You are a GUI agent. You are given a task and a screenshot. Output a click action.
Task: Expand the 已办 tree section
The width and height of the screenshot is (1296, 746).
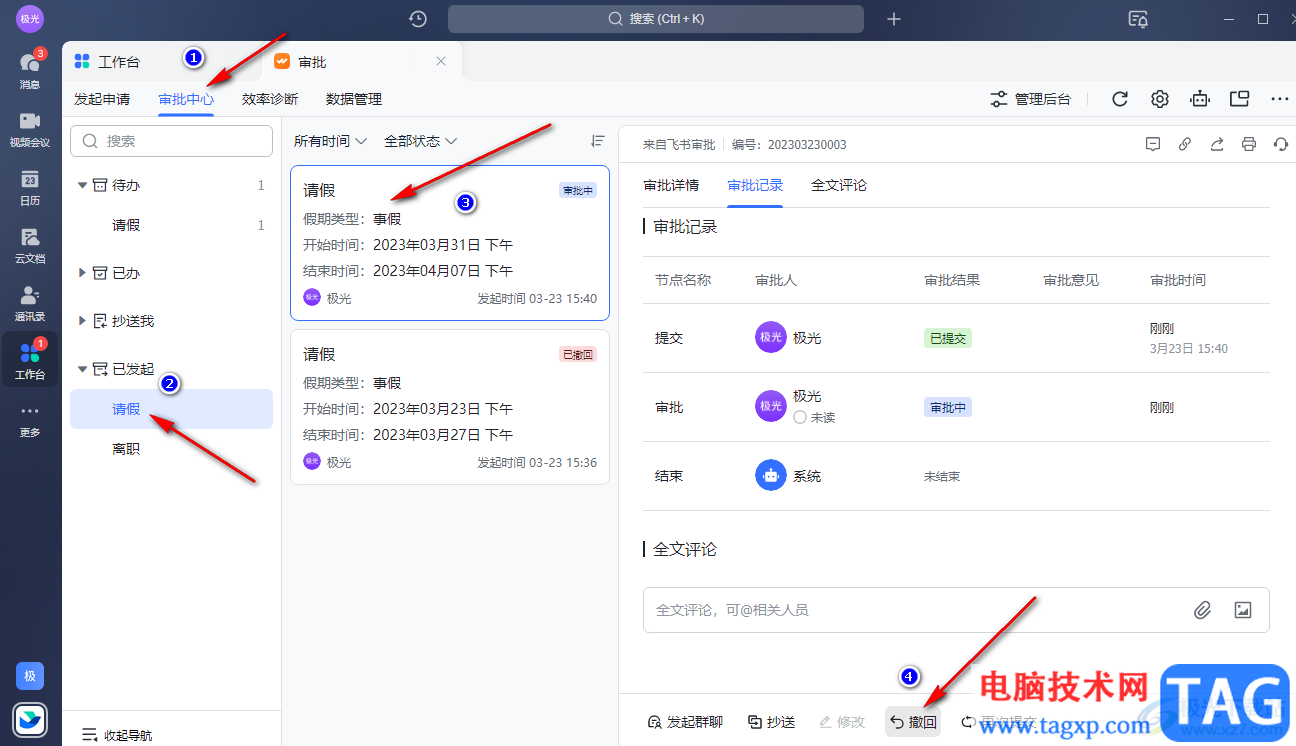click(83, 273)
